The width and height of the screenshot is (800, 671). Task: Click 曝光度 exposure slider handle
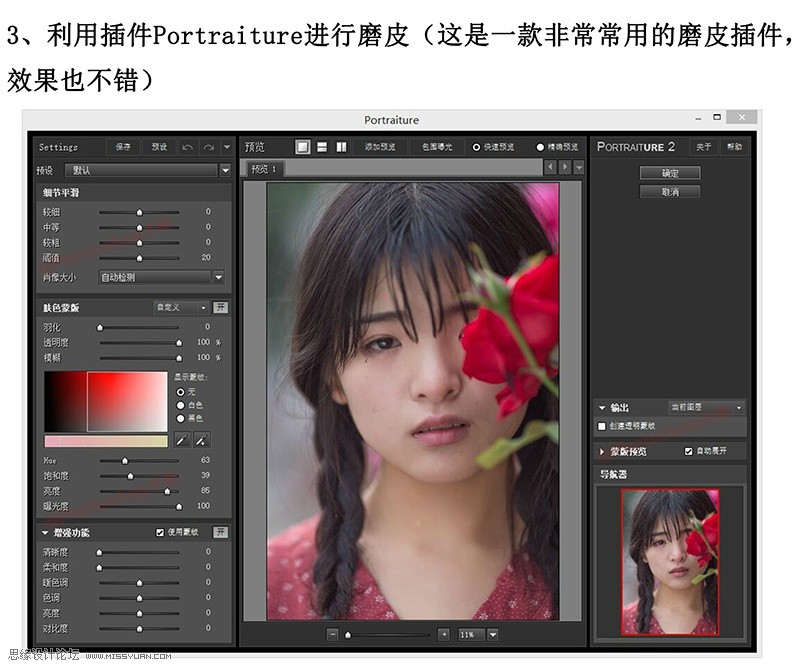click(179, 507)
